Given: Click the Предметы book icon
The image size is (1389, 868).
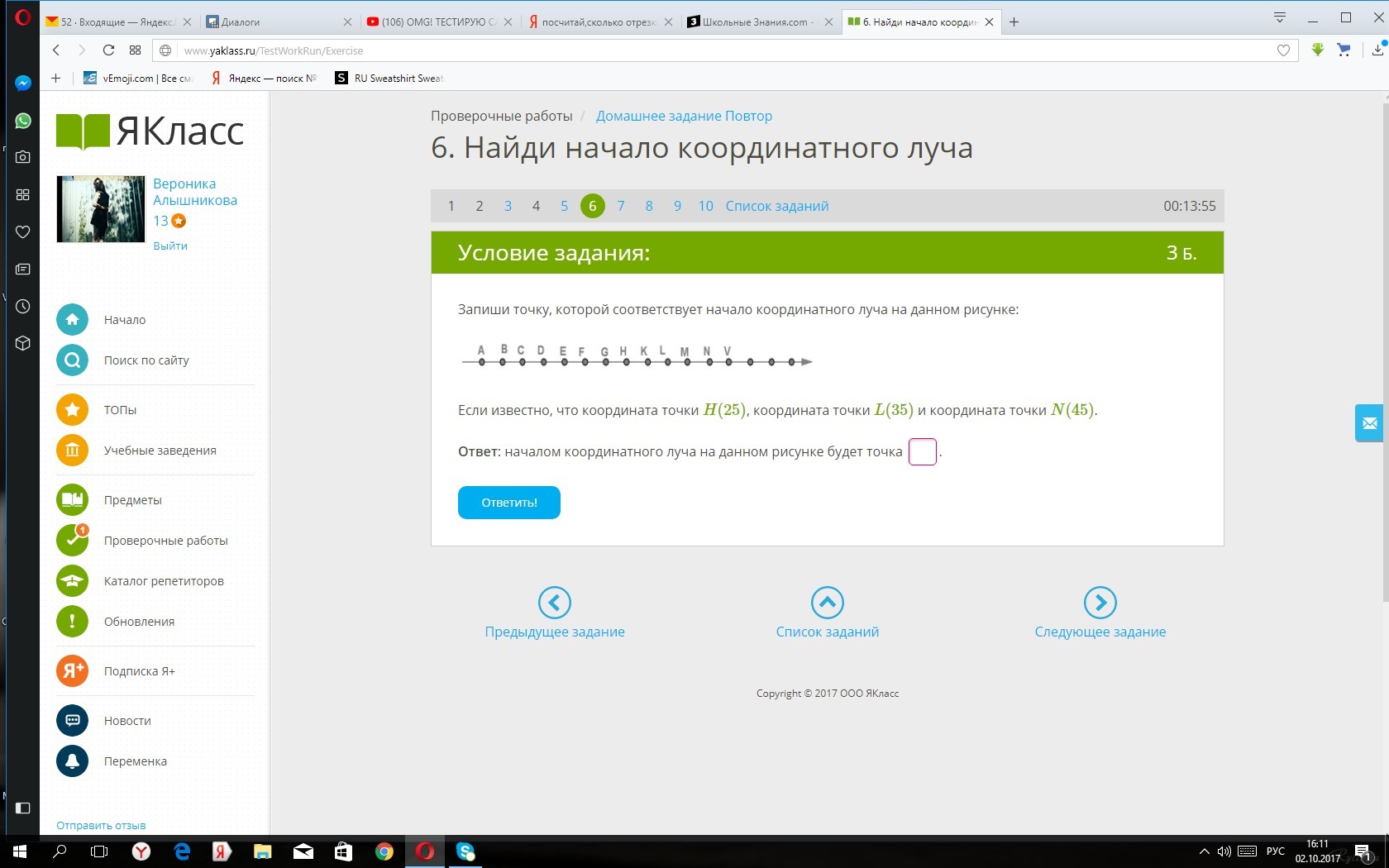Looking at the screenshot, I should click(x=73, y=499).
